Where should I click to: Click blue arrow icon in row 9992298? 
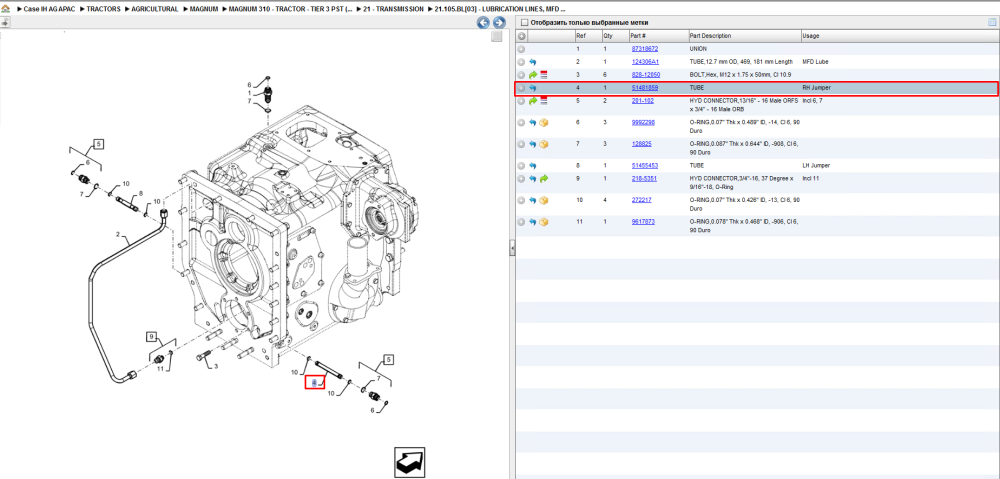pos(533,122)
